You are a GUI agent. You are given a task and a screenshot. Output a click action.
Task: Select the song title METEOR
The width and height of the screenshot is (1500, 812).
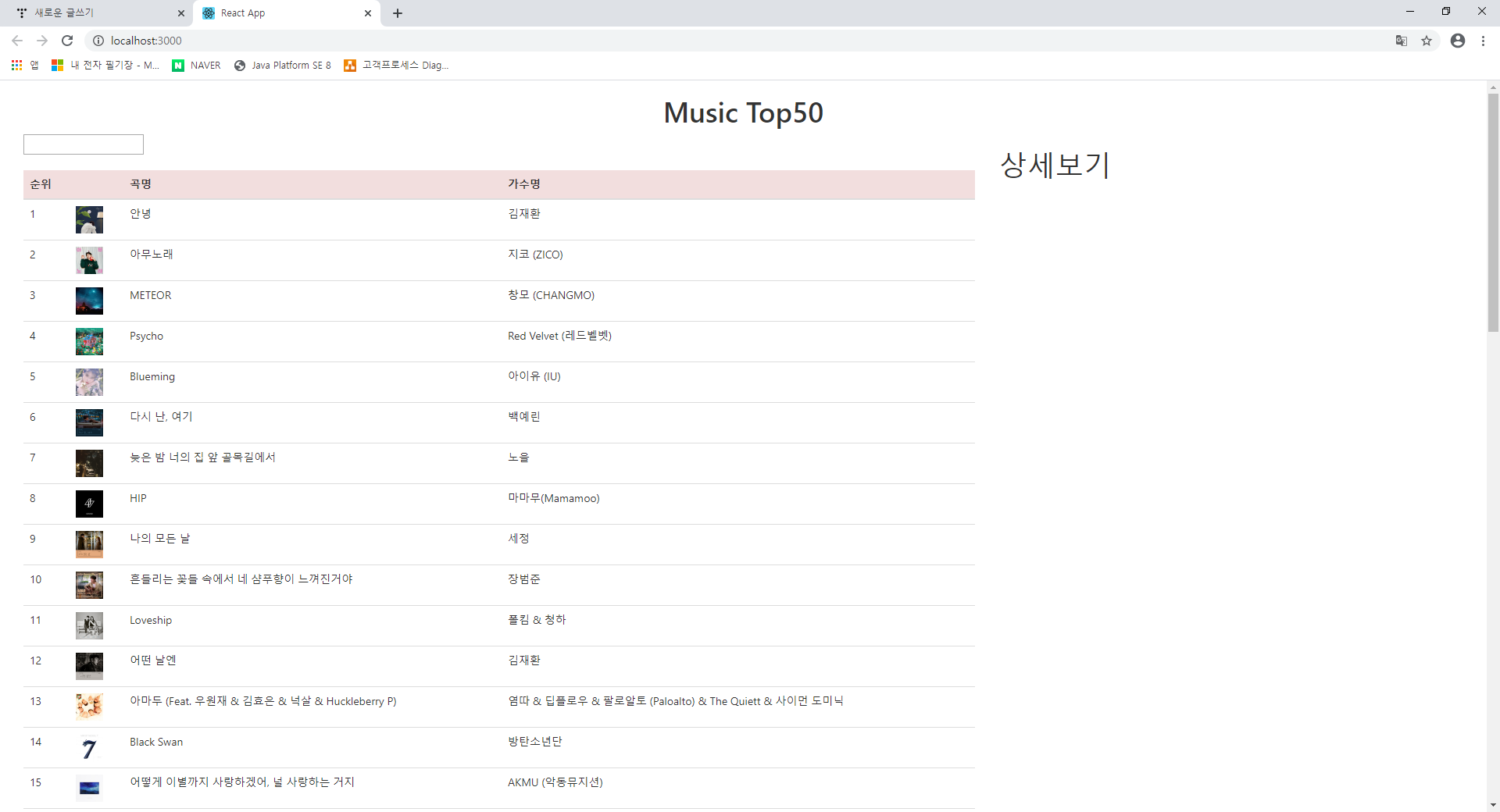coord(151,295)
